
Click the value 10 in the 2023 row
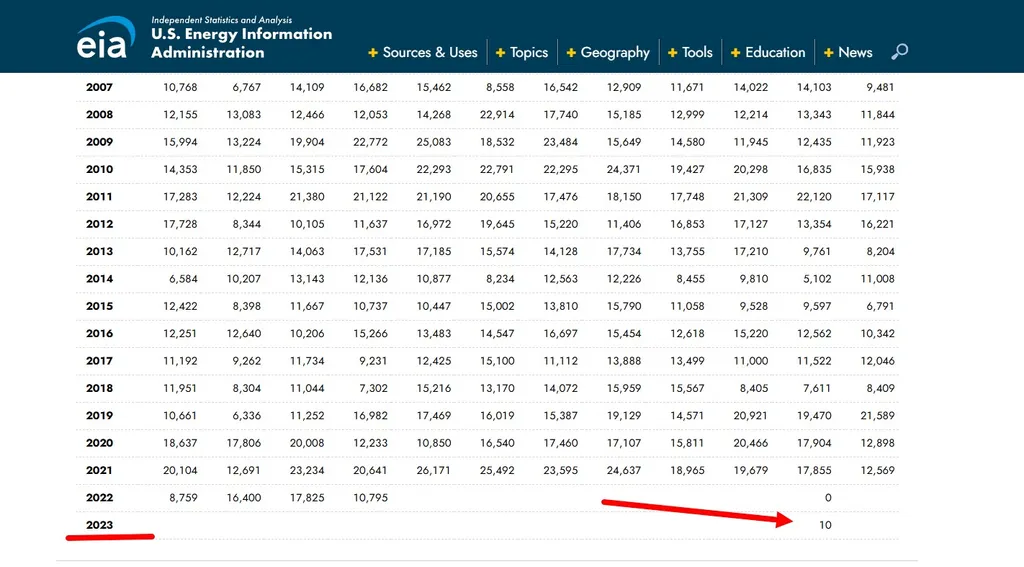coord(825,525)
